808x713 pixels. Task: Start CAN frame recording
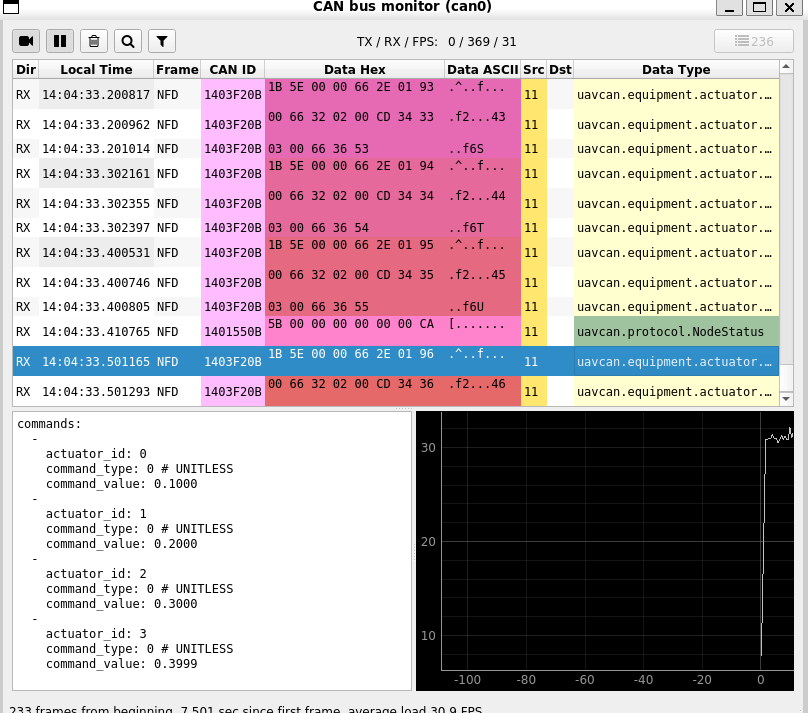[26, 41]
